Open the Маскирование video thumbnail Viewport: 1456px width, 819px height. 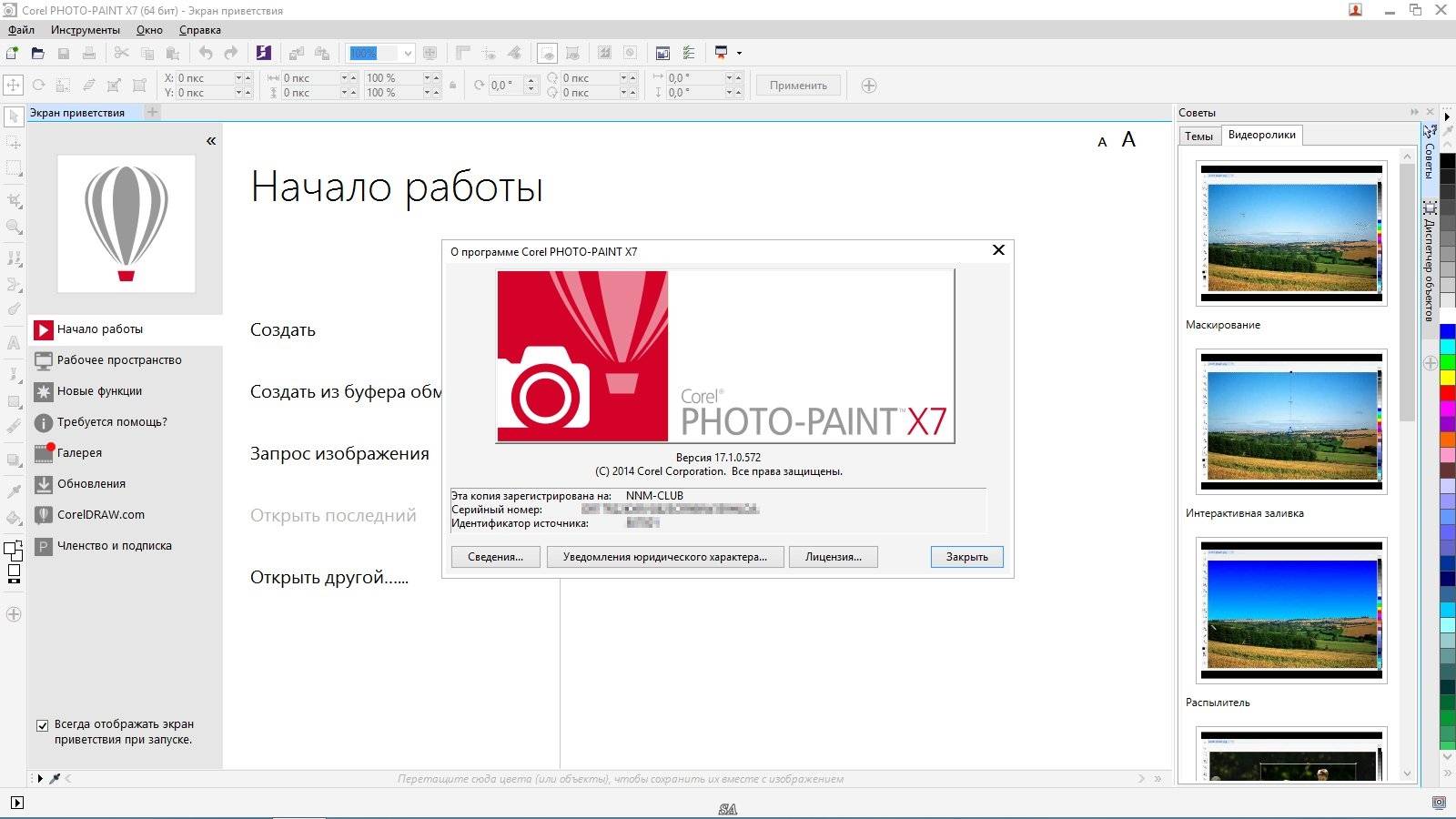tap(1291, 233)
